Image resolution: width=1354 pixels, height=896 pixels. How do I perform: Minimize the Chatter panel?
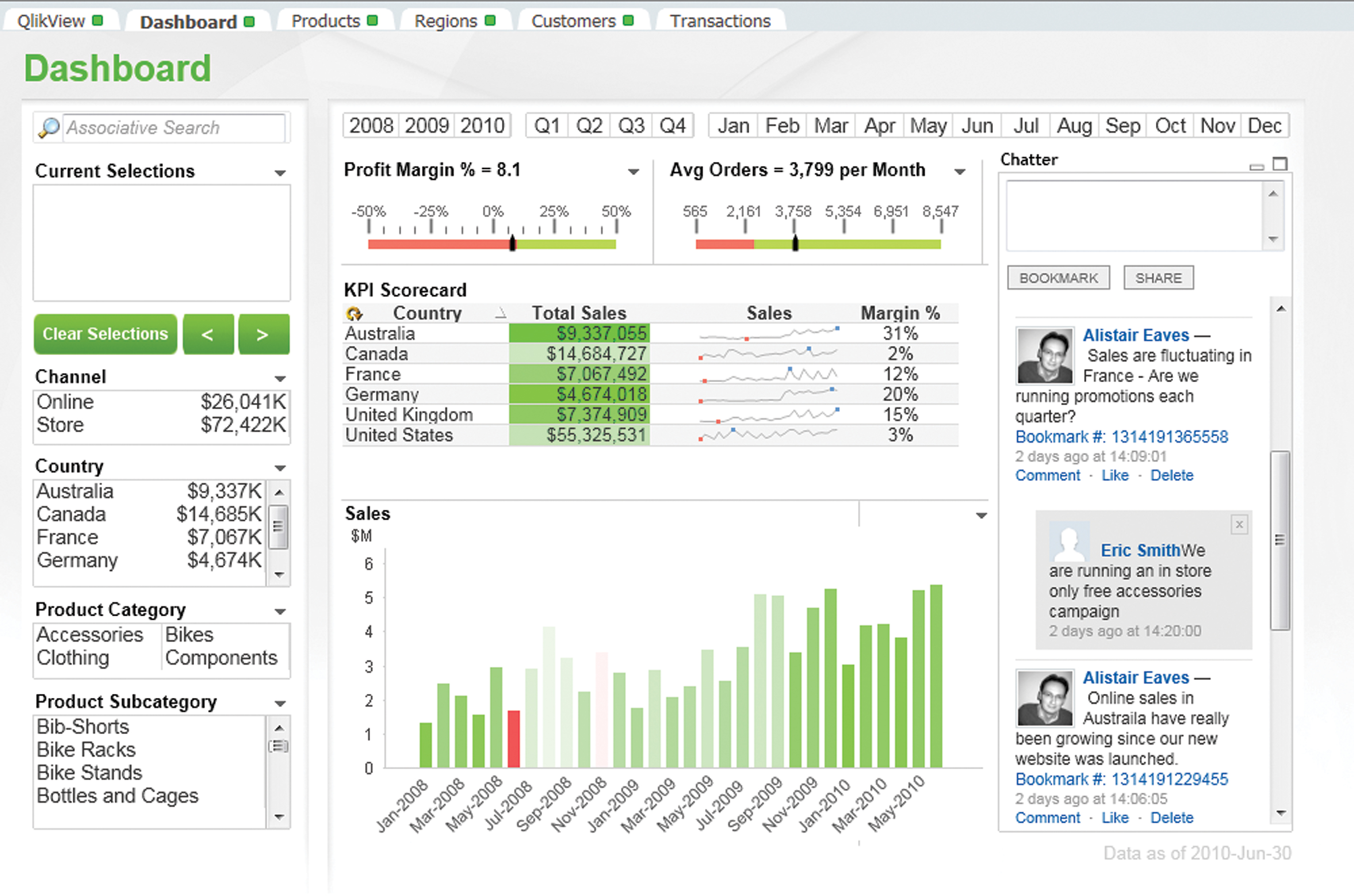coord(1256,166)
